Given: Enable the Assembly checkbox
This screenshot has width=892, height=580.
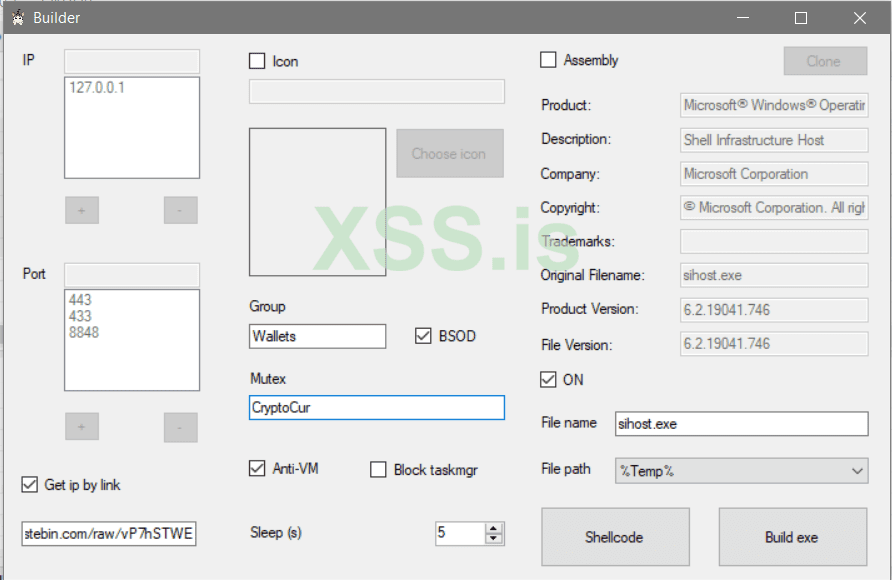Looking at the screenshot, I should (x=548, y=60).
